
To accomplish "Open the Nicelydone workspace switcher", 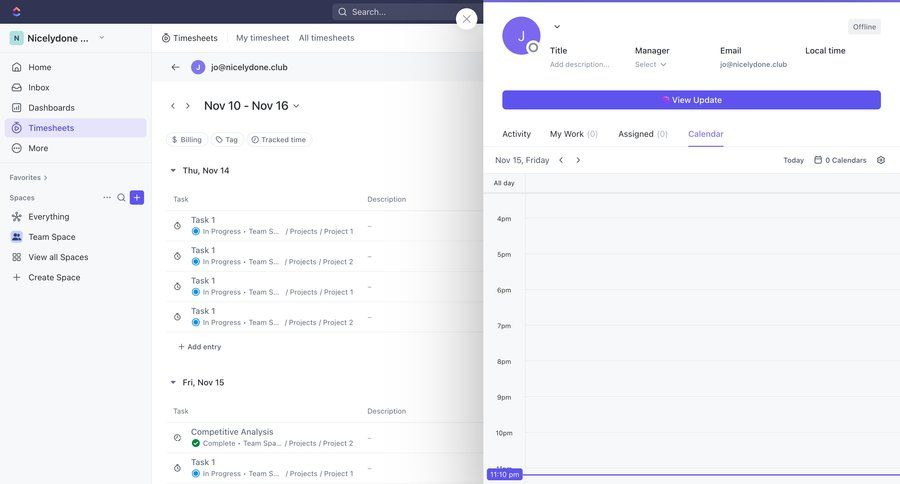I will pos(57,38).
